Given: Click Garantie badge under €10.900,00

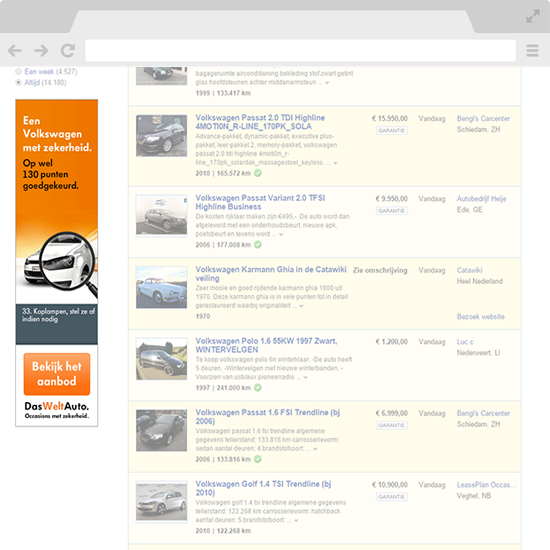Looking at the screenshot, I should 391,497.
